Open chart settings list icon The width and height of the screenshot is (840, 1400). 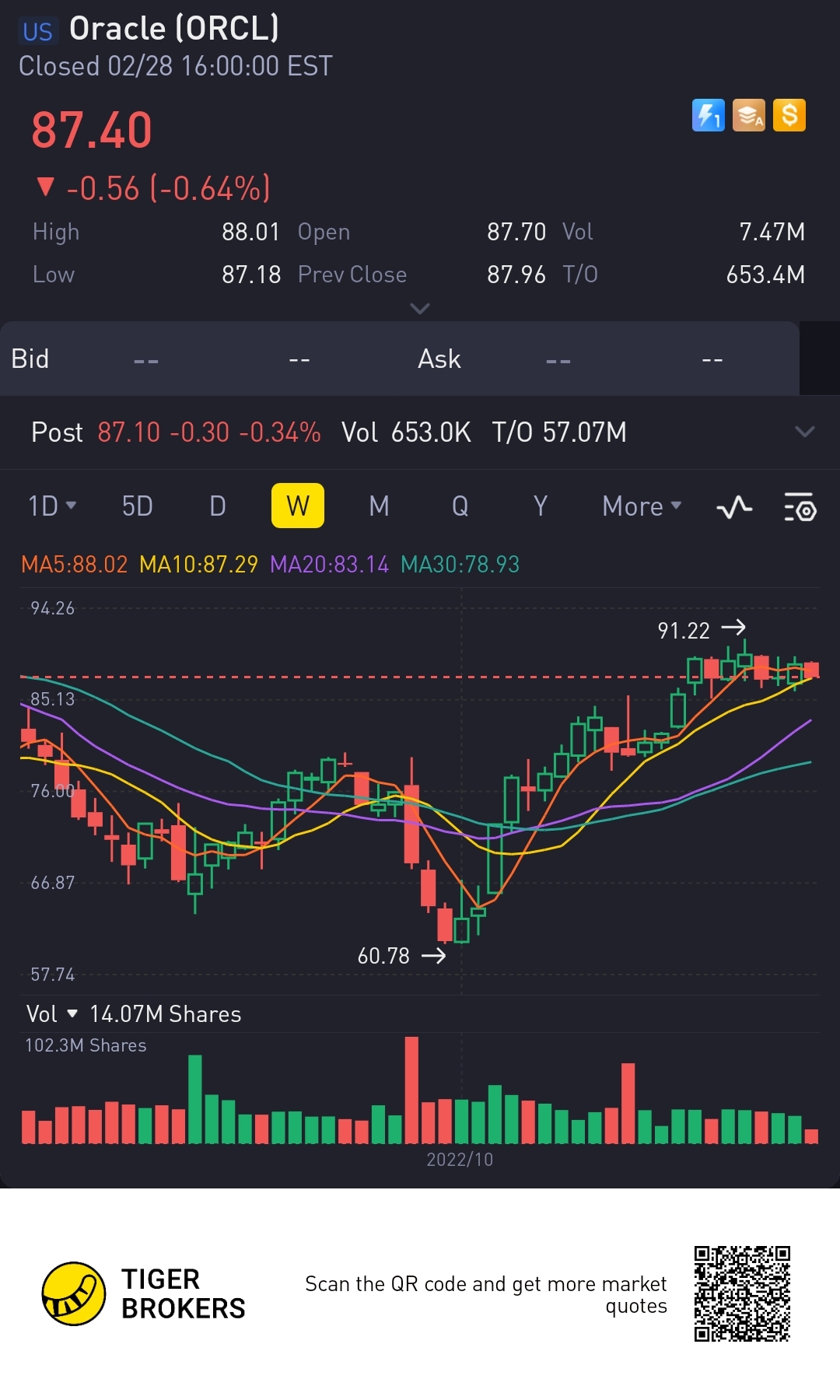point(800,507)
